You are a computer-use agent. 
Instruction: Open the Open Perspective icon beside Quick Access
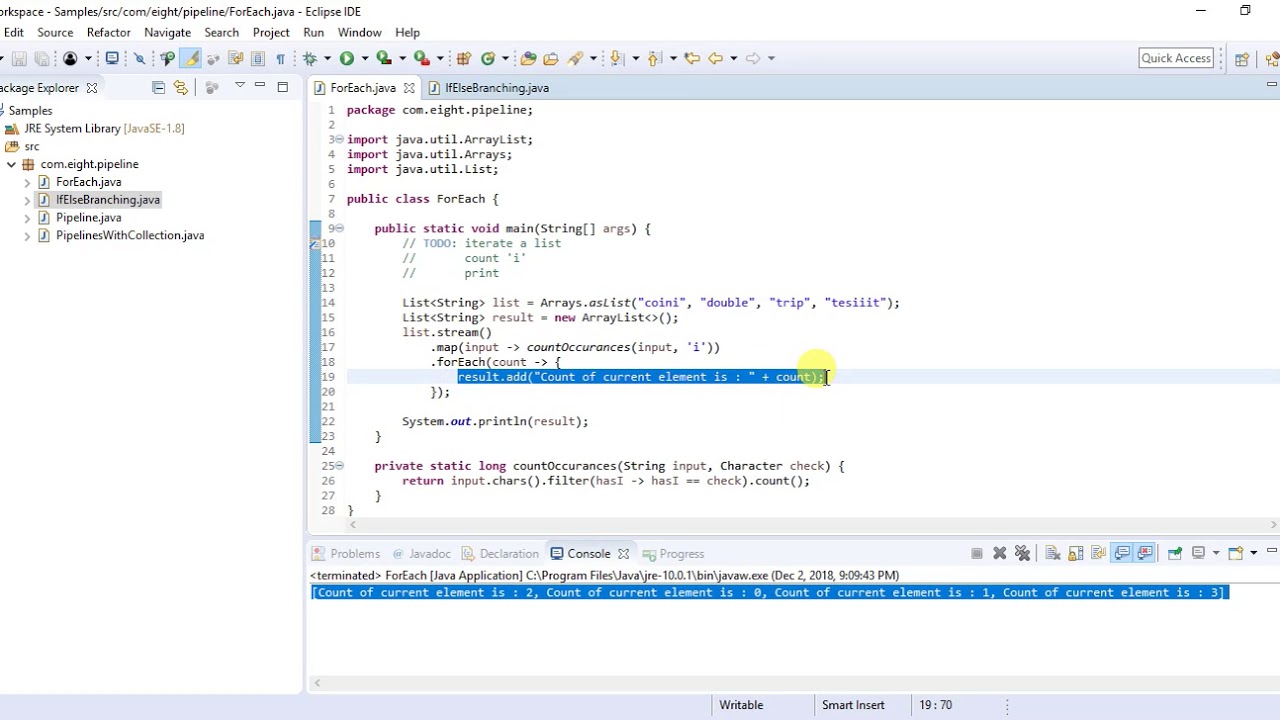(x=1242, y=58)
